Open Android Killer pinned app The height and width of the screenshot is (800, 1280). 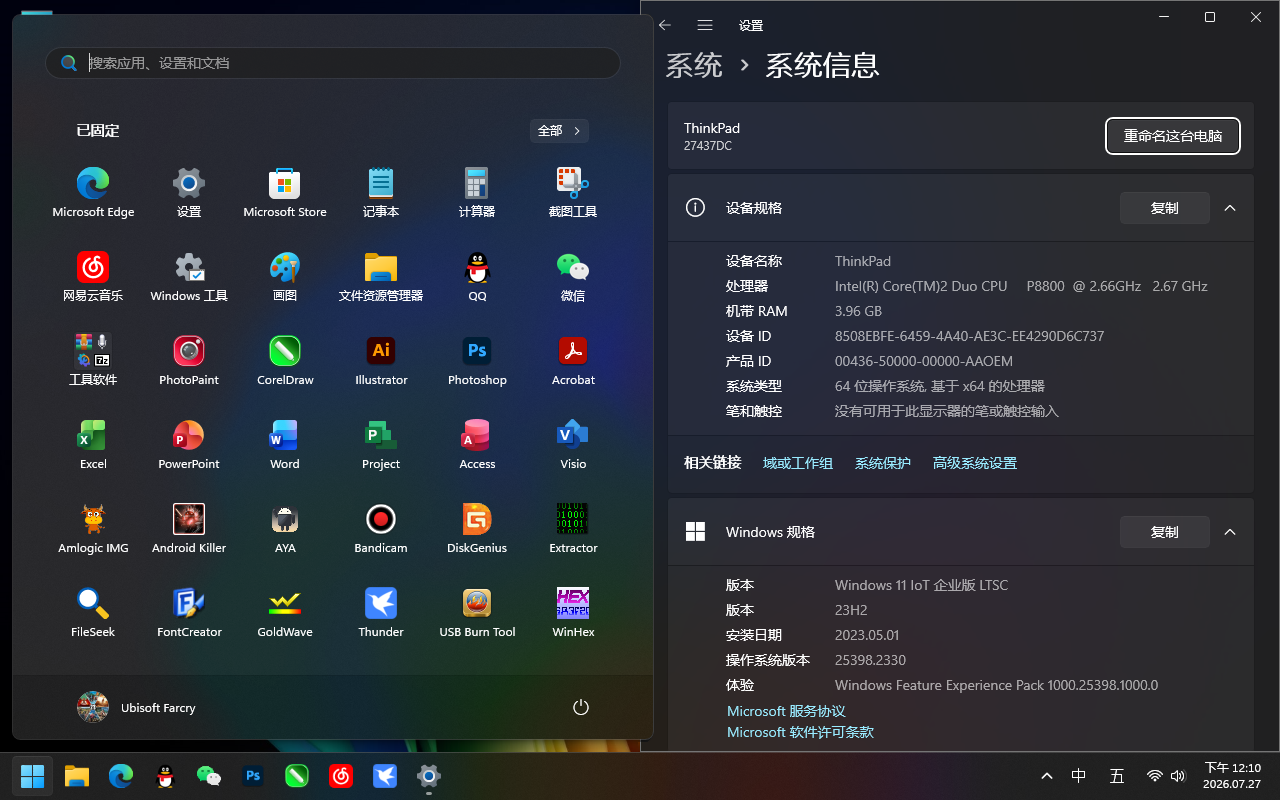pos(189,528)
